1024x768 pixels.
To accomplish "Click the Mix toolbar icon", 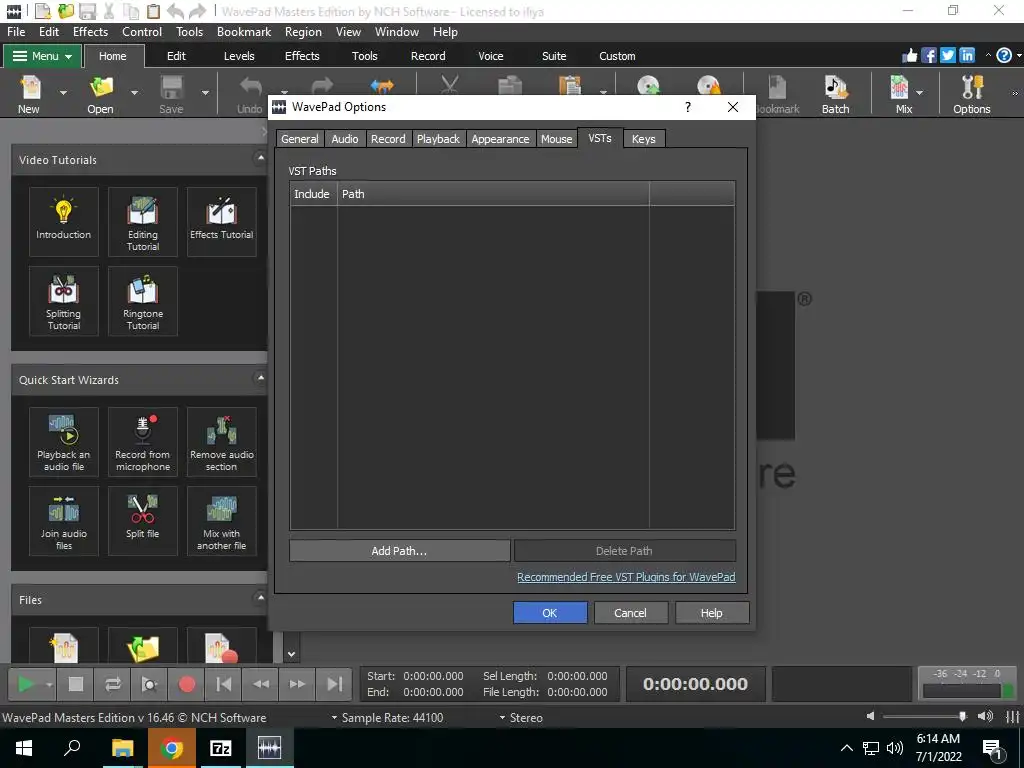I will [900, 94].
